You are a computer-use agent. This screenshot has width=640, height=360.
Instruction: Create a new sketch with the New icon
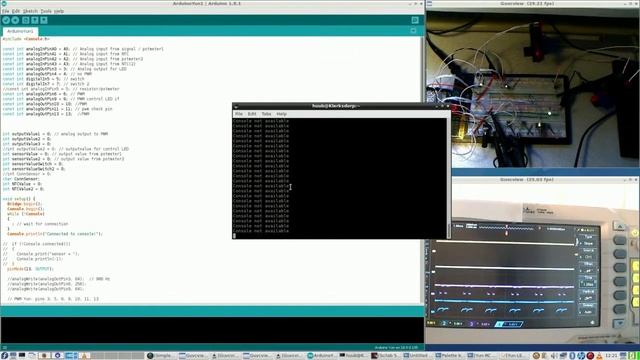[x=26, y=20]
